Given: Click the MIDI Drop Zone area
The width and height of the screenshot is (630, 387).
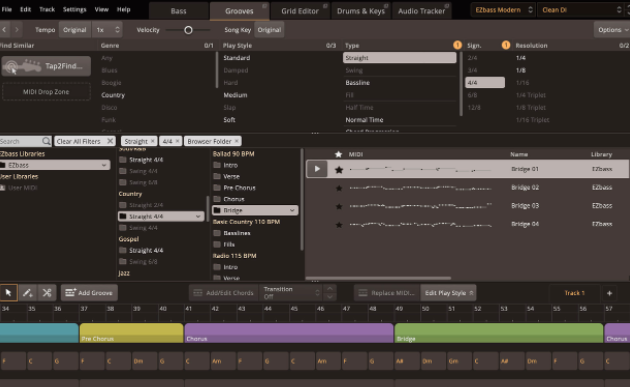Looking at the screenshot, I should click(x=46, y=92).
